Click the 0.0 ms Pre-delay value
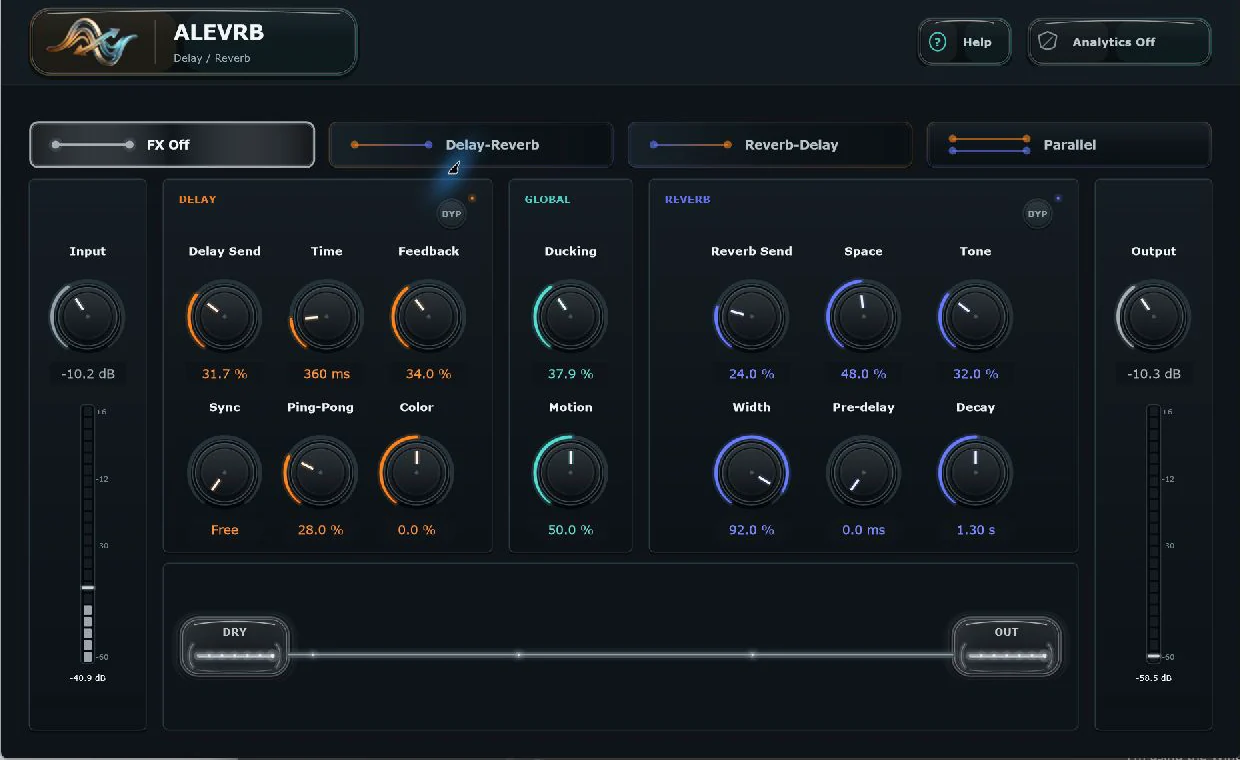 point(863,530)
